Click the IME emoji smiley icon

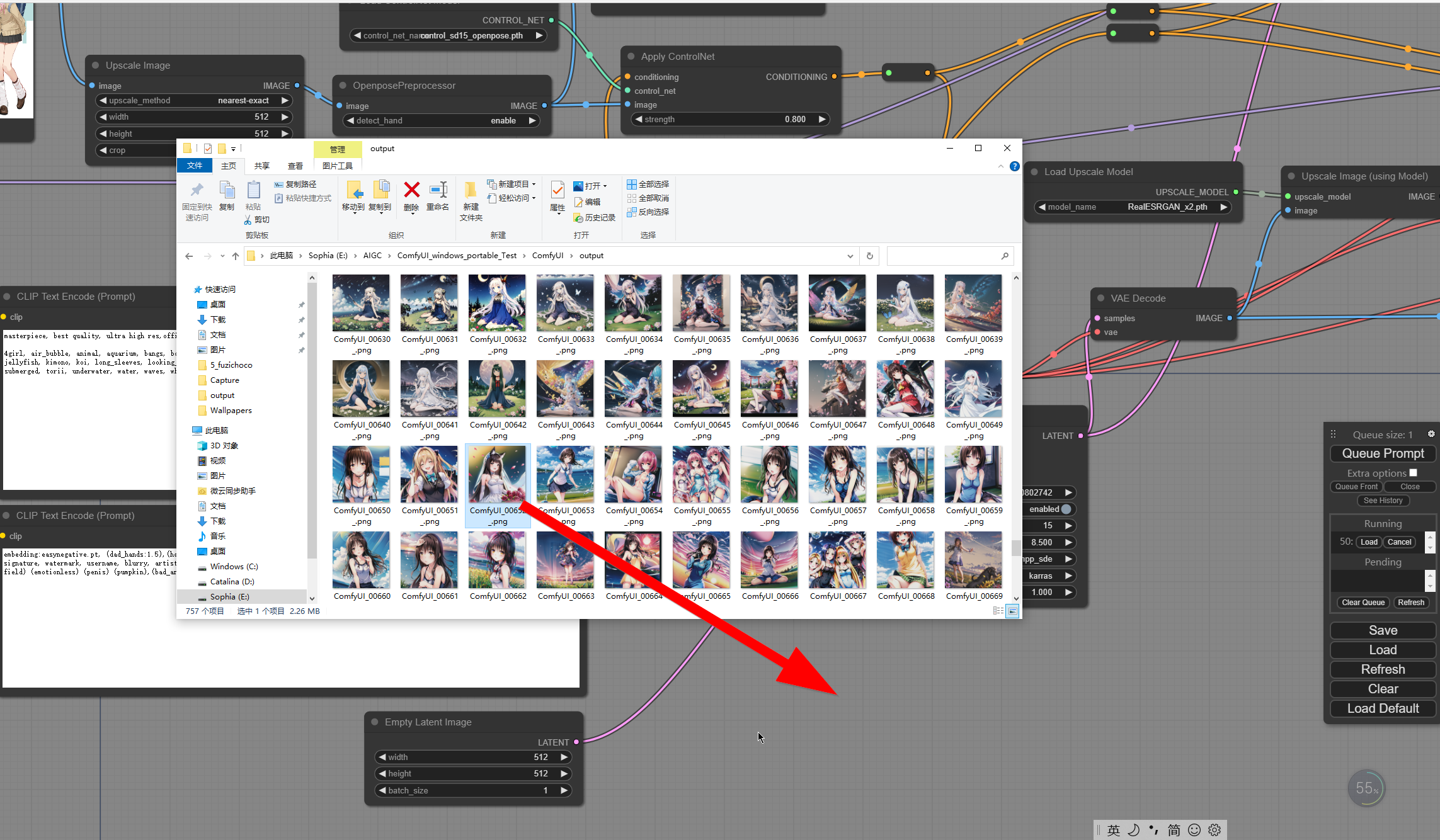click(x=1194, y=830)
